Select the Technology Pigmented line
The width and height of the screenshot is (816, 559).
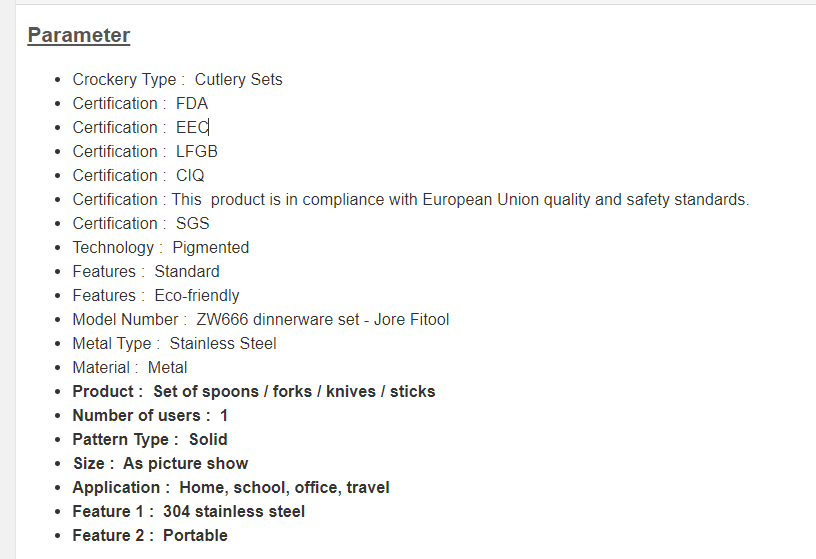click(x=160, y=247)
